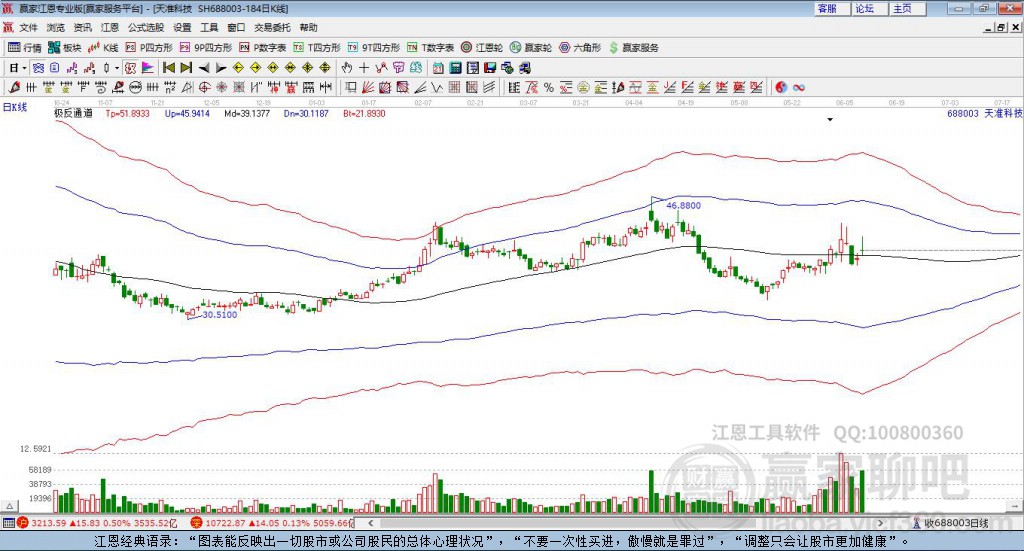Select the hand pan tool
This screenshot has height=551, width=1024.
[347, 68]
